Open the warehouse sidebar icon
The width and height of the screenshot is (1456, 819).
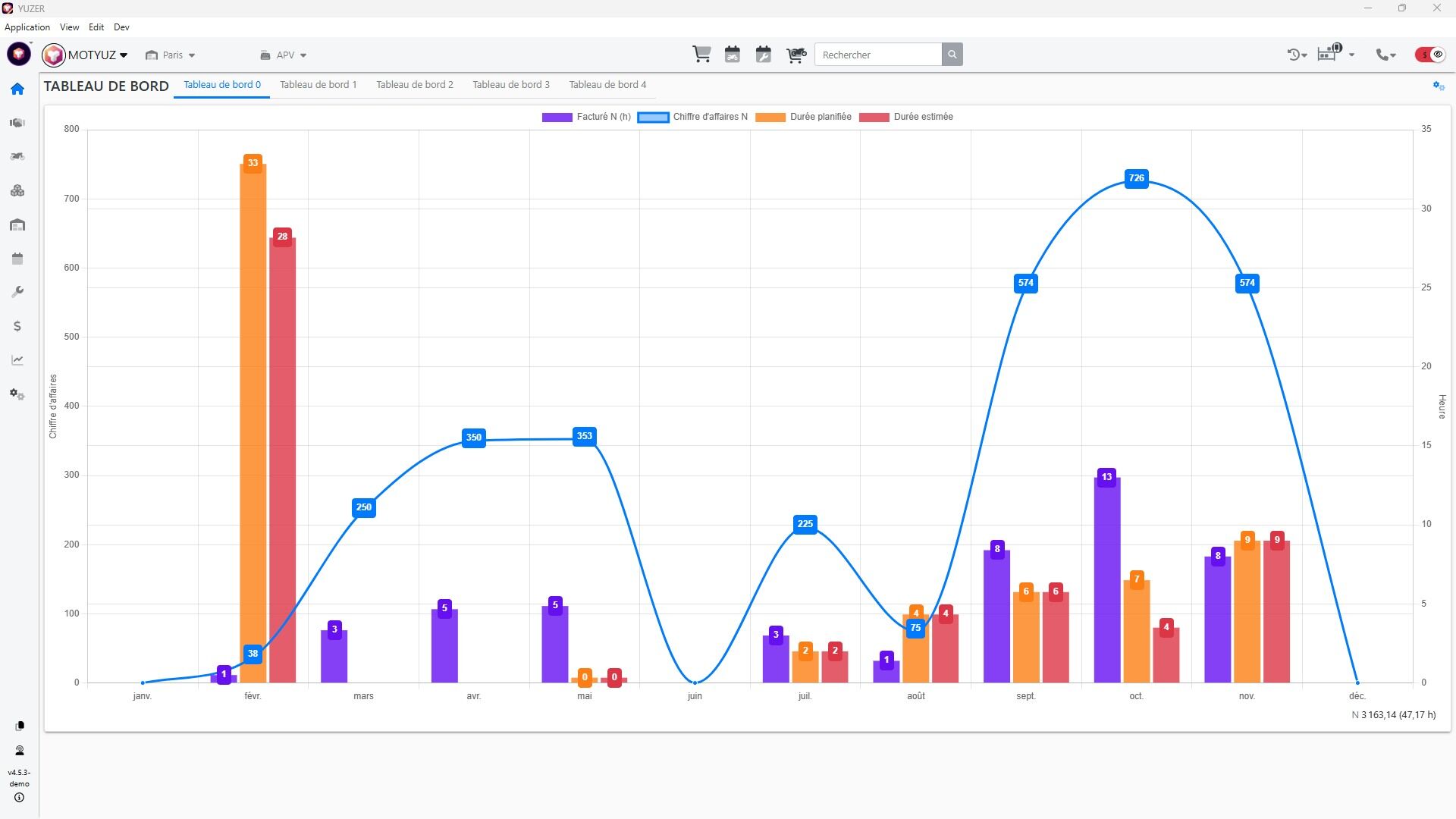coord(17,225)
